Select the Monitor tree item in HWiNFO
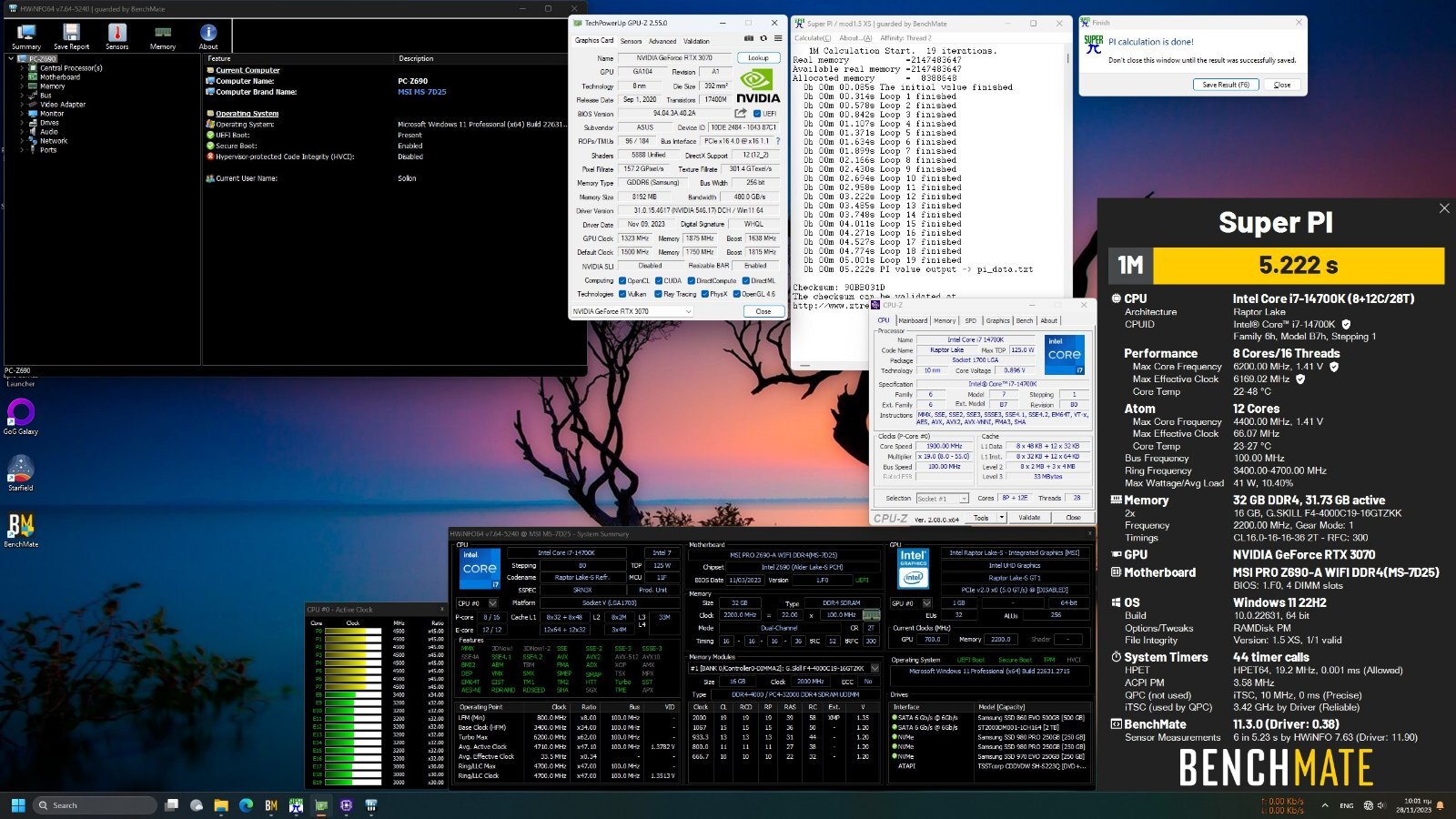The image size is (1456, 819). coord(52,113)
